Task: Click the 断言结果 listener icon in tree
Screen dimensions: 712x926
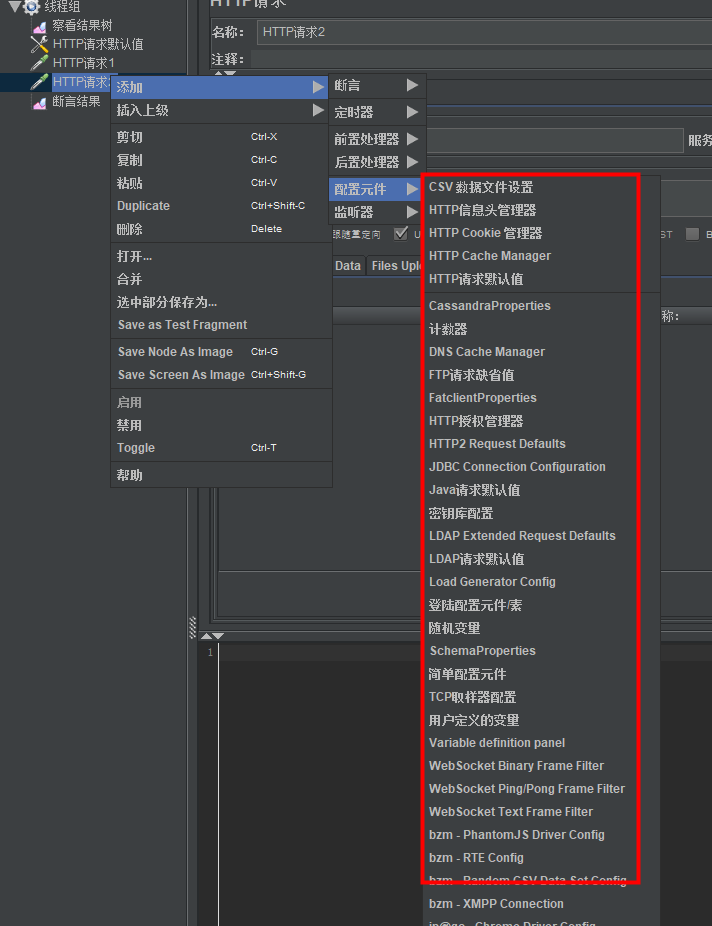Action: (40, 102)
